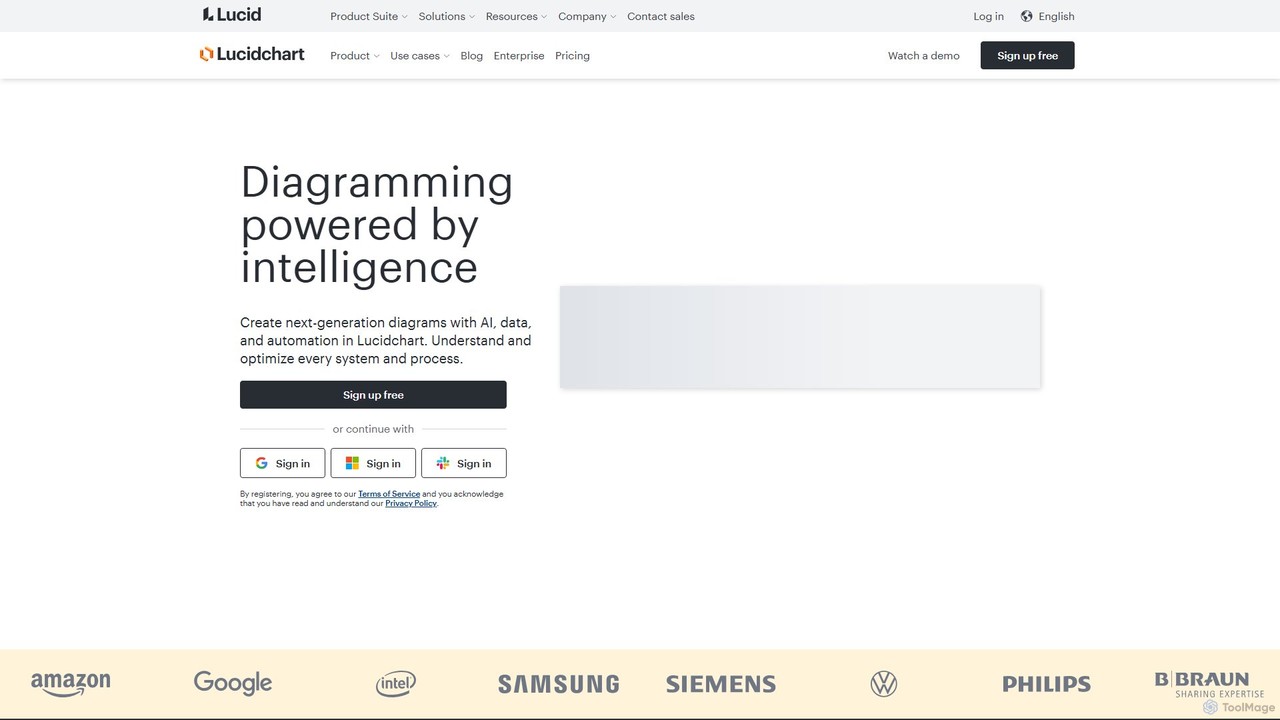Click the 'Create next-generation diagrams' paragraph
Image resolution: width=1280 pixels, height=720 pixels.
pyautogui.click(x=386, y=341)
